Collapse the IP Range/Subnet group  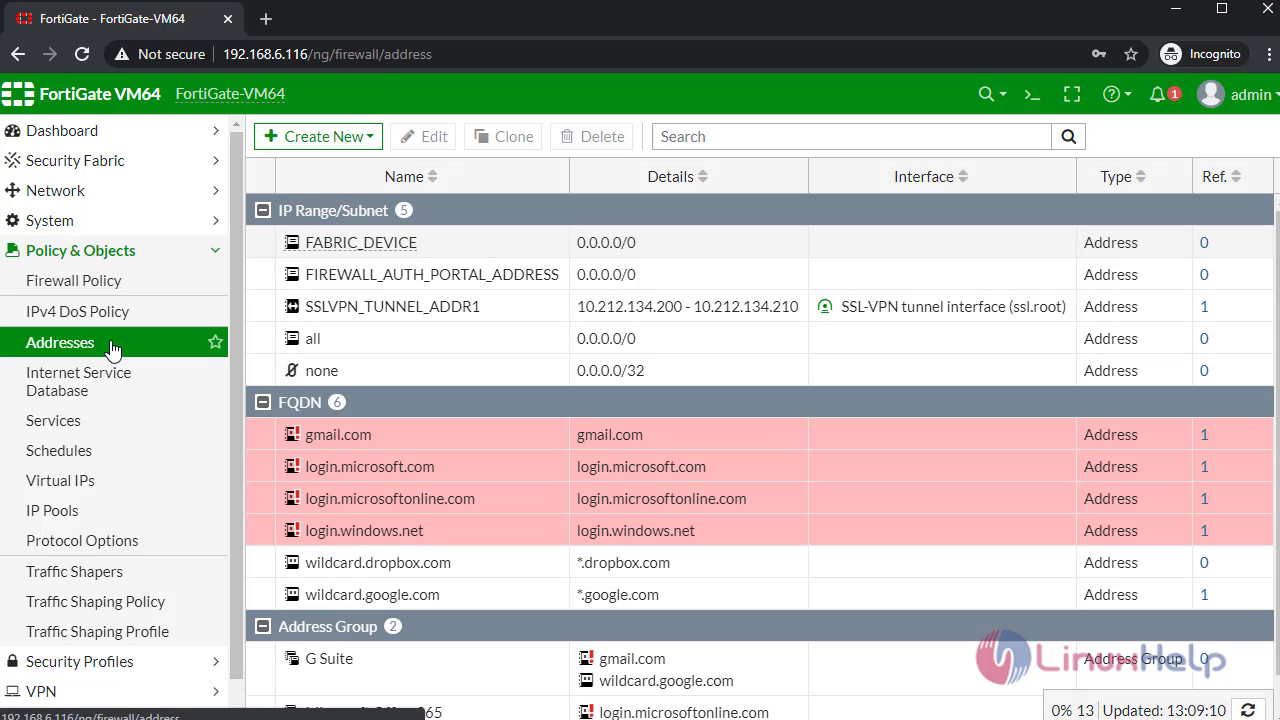pyautogui.click(x=263, y=210)
